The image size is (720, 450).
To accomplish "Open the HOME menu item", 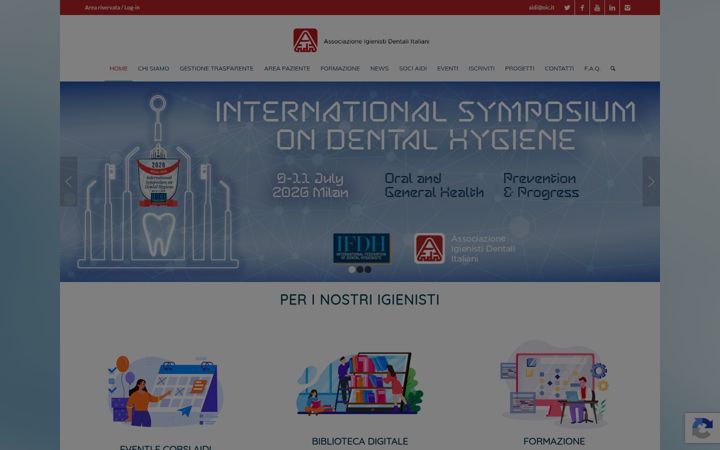I will (118, 68).
